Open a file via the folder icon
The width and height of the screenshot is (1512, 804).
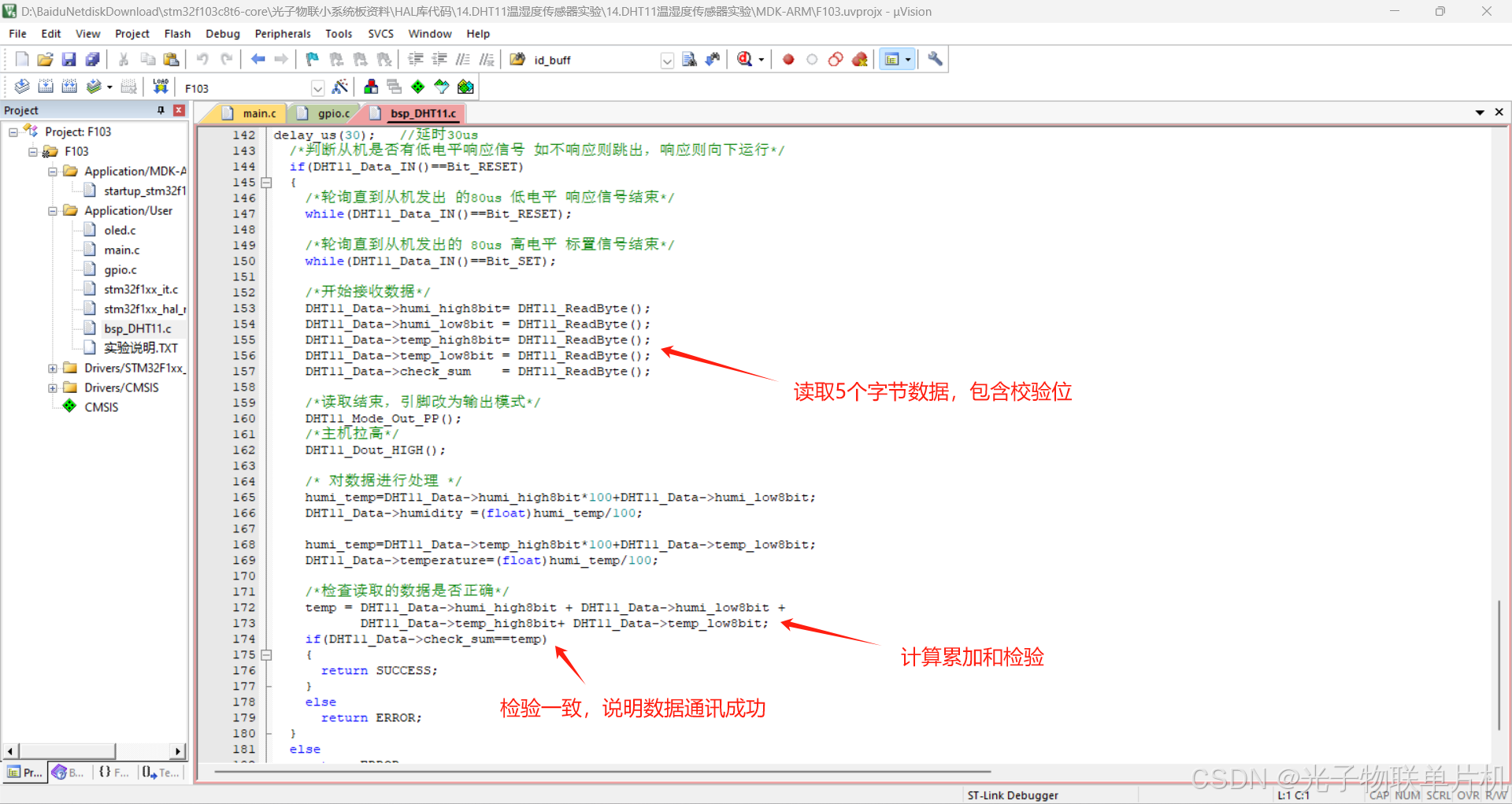[45, 59]
